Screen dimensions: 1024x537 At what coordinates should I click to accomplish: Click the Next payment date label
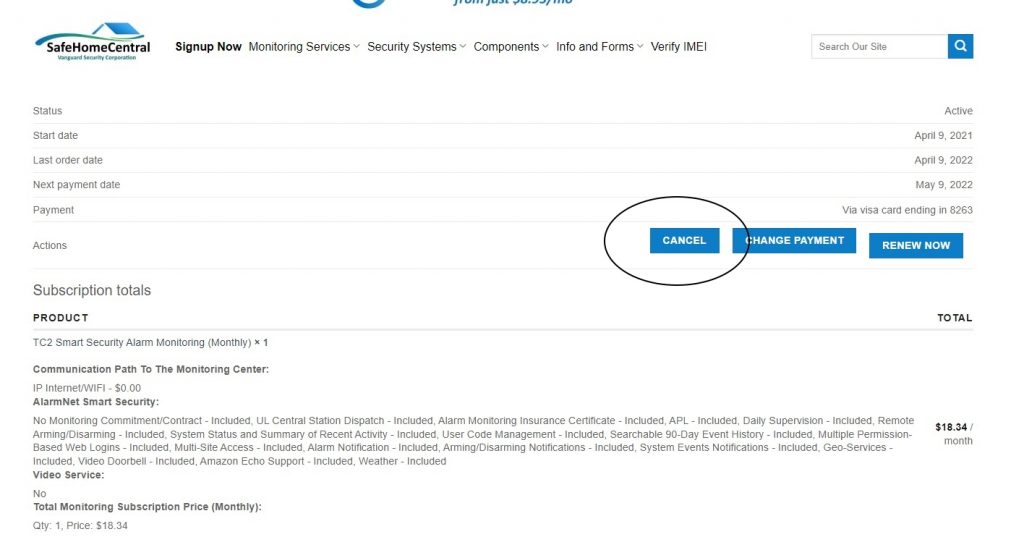coord(76,185)
